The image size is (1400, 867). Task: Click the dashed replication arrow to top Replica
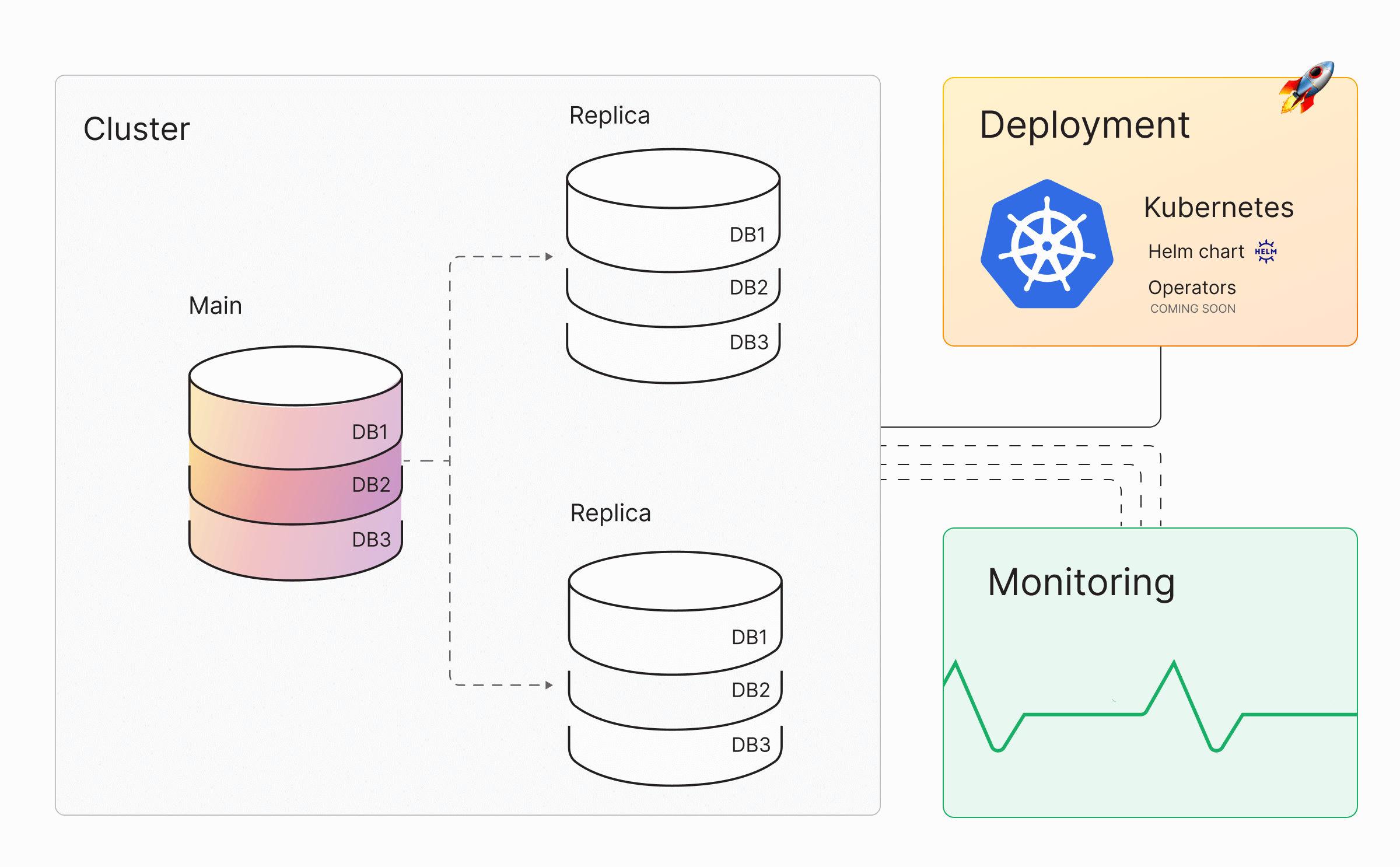click(502, 256)
